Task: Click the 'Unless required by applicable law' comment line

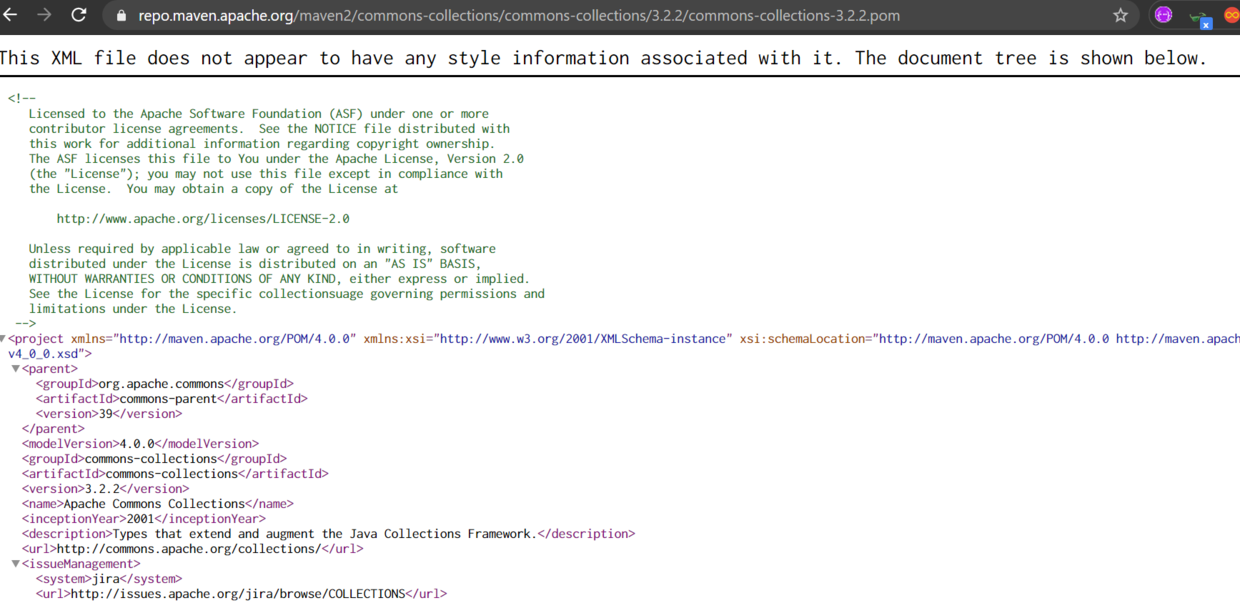Action: 262,249
